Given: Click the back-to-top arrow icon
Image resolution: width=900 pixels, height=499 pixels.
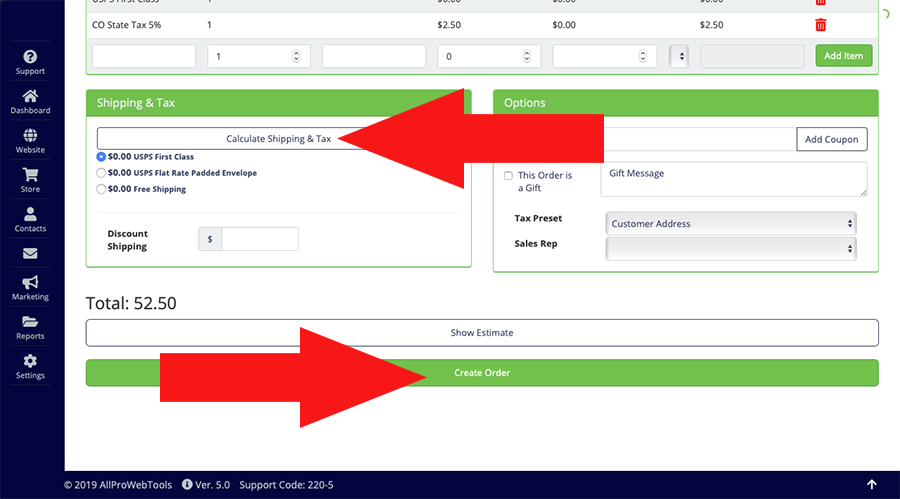Looking at the screenshot, I should click(871, 485).
